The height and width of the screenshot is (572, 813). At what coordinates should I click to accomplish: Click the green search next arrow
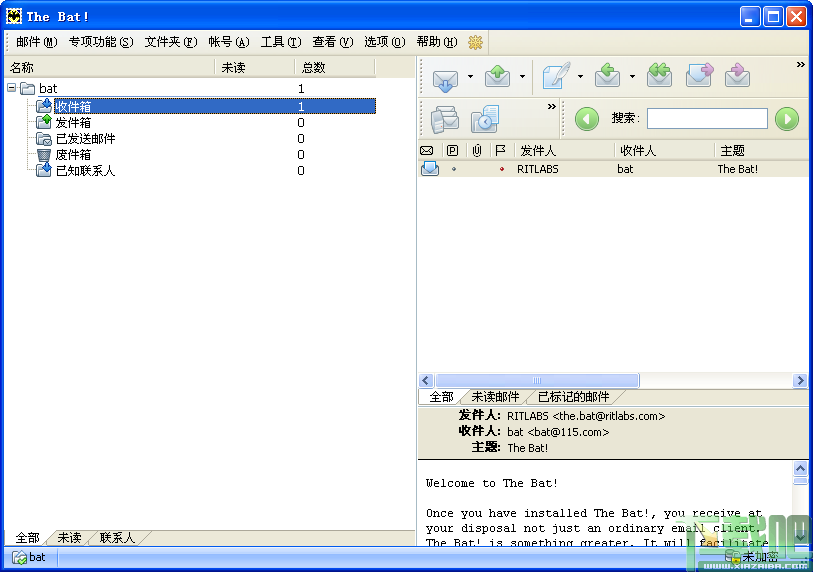787,119
